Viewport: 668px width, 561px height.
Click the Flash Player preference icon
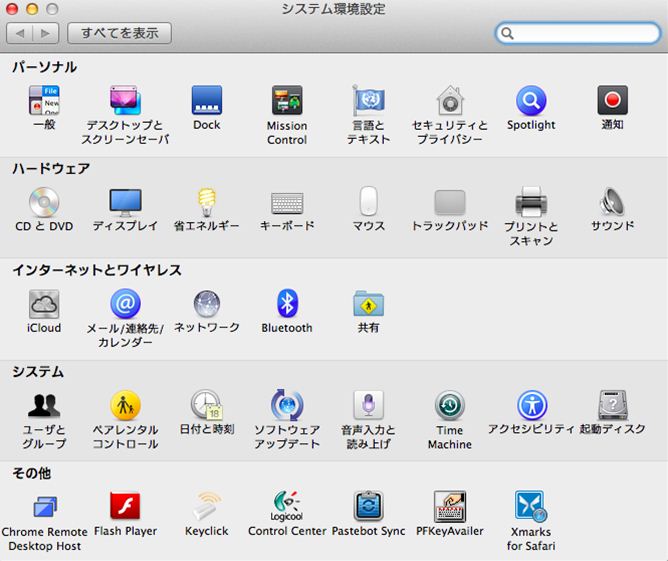[x=125, y=507]
